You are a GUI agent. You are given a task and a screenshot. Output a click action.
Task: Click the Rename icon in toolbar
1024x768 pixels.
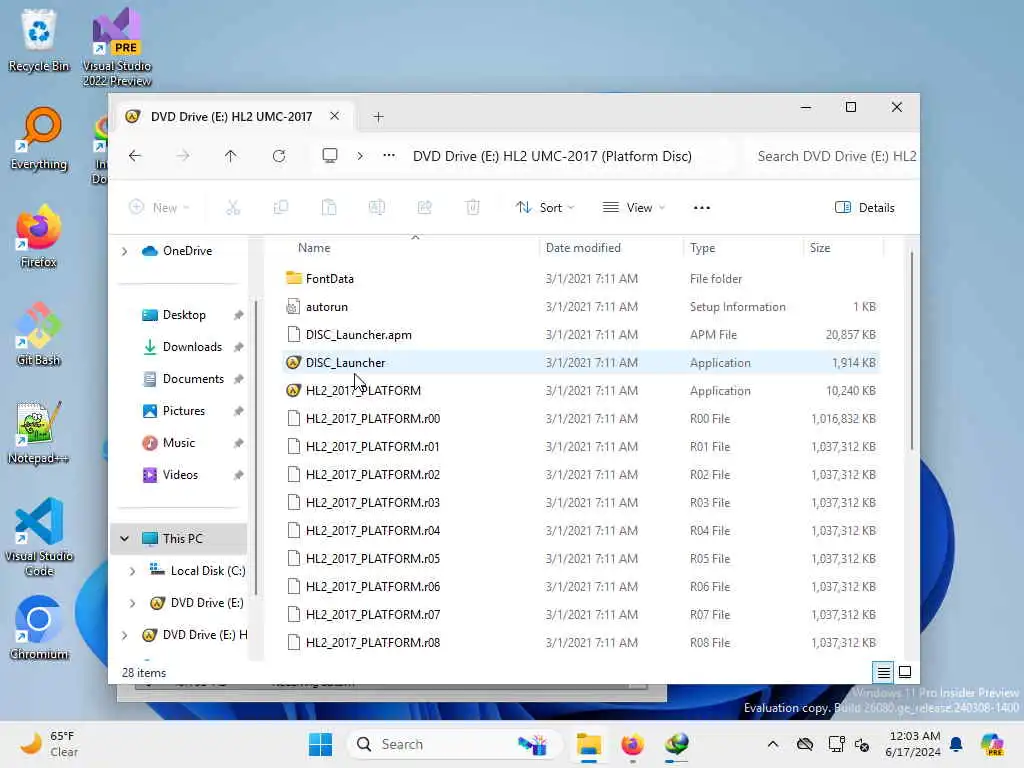(377, 208)
